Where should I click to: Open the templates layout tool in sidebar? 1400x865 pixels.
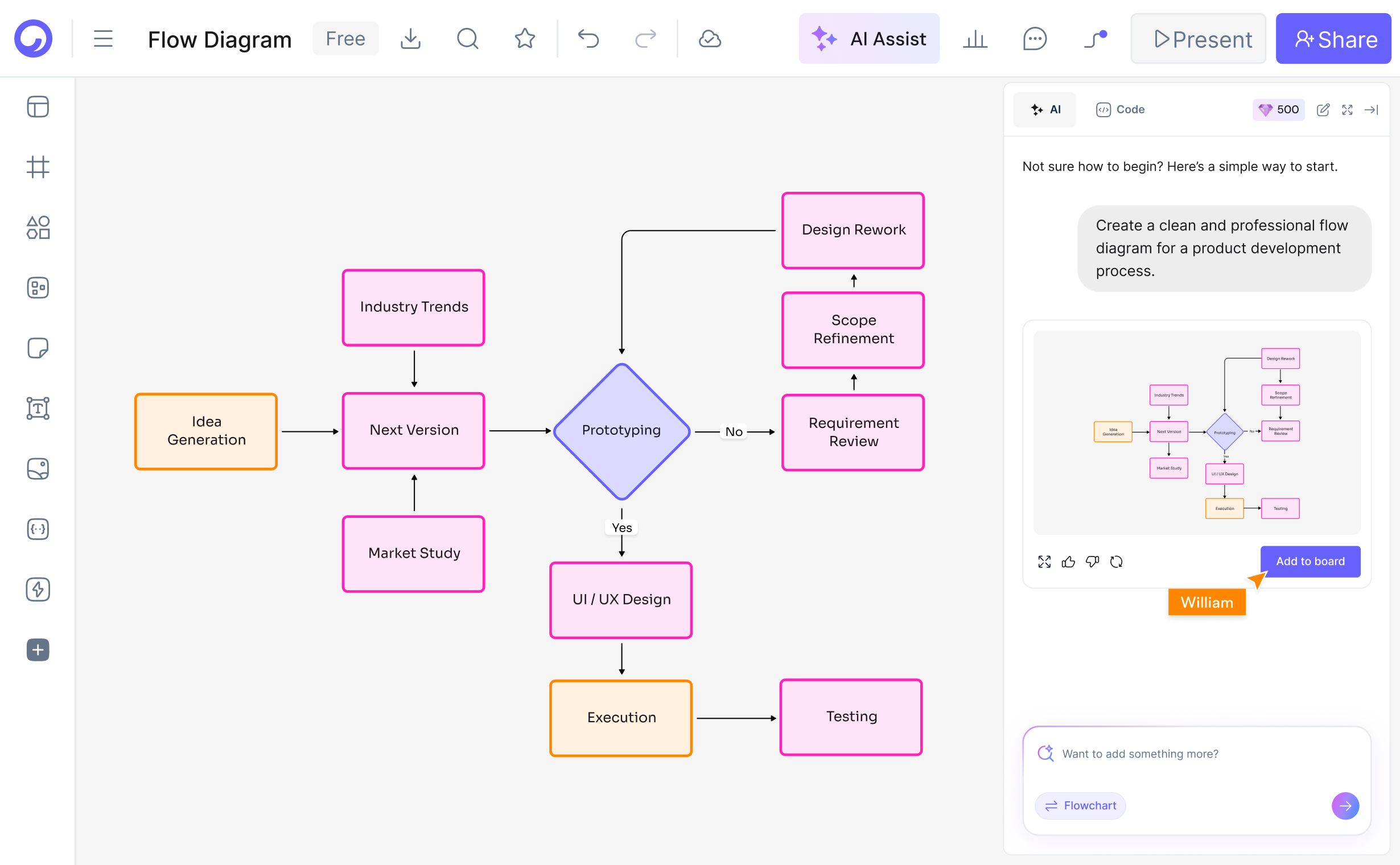point(38,107)
